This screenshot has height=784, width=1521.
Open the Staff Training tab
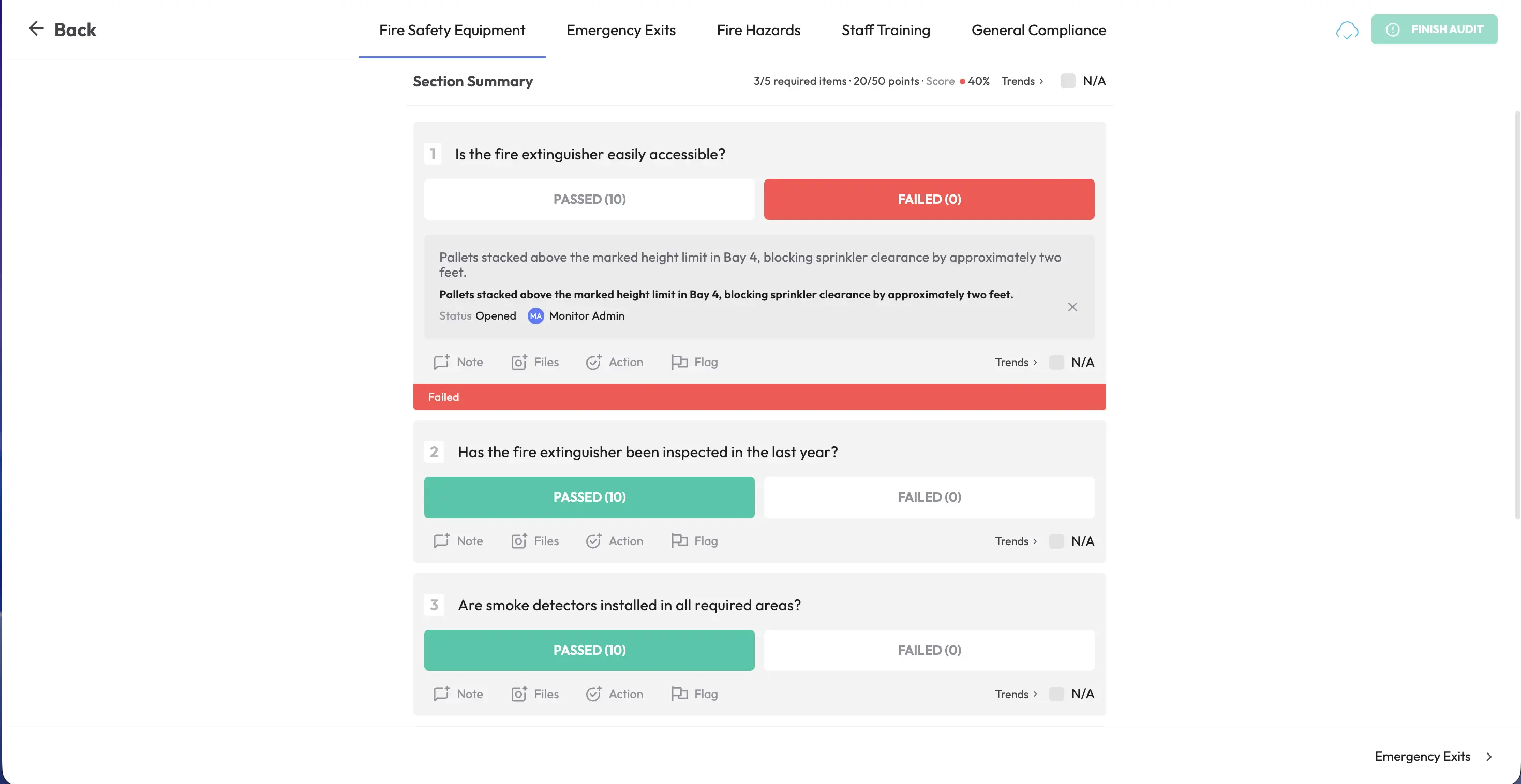pos(885,29)
